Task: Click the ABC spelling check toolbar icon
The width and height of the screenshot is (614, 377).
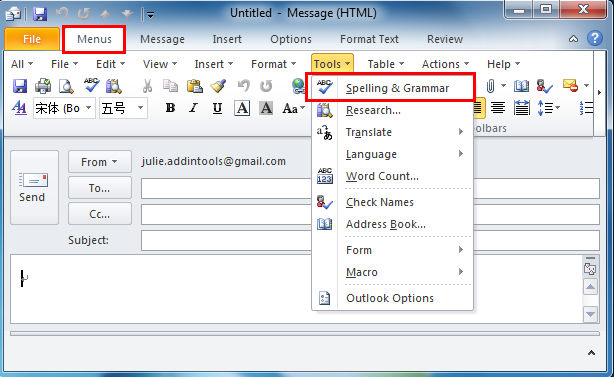Action: coord(92,85)
